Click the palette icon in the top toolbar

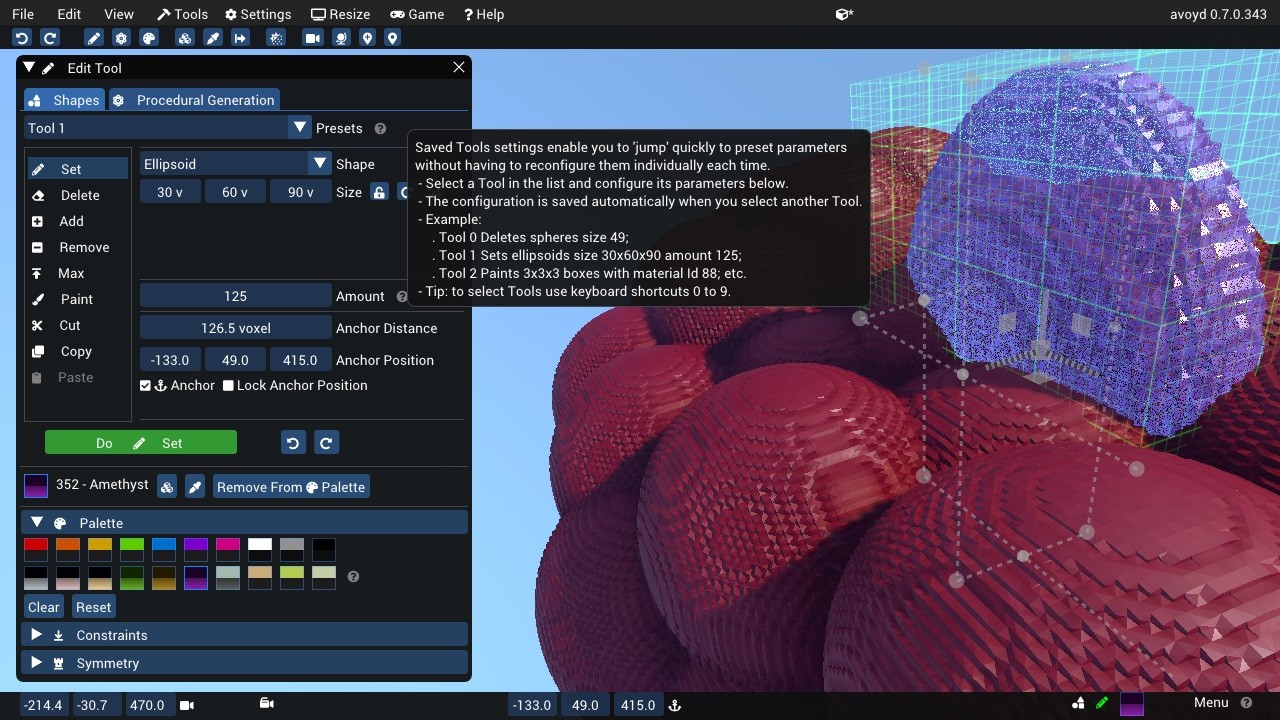click(x=149, y=38)
